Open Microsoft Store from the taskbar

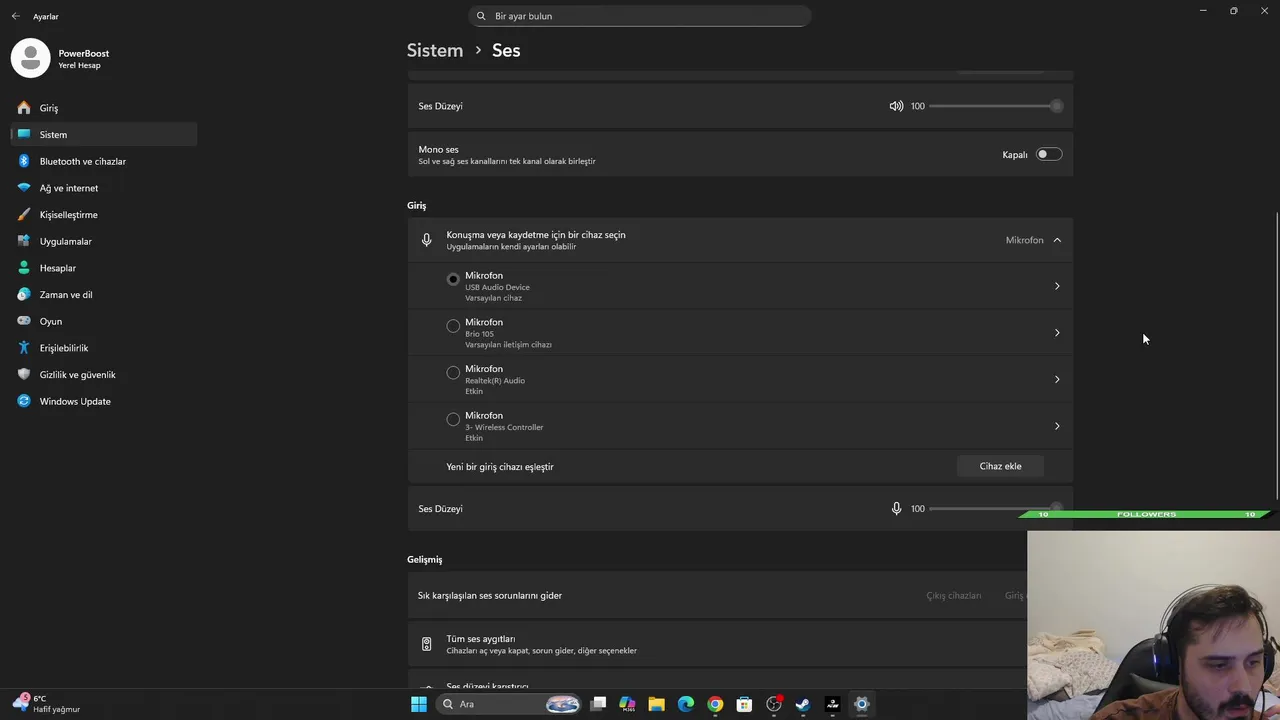point(744,704)
